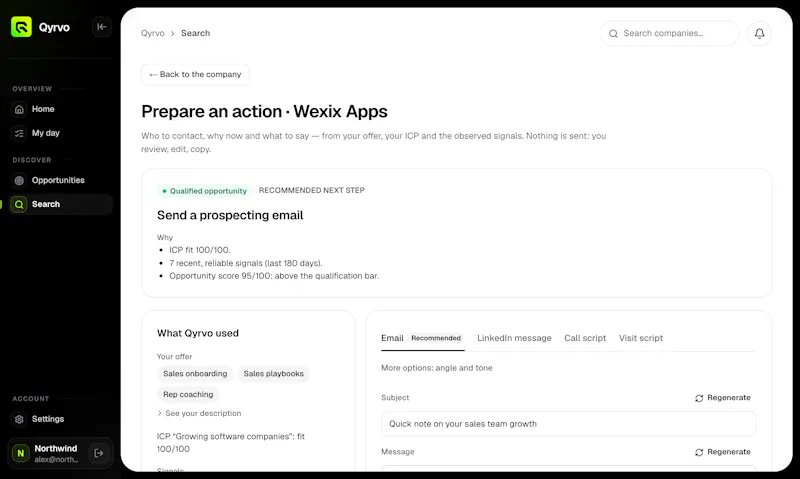This screenshot has width=800, height=479.
Task: Click the 7 recent, reliable signals bullet
Action: (x=246, y=263)
